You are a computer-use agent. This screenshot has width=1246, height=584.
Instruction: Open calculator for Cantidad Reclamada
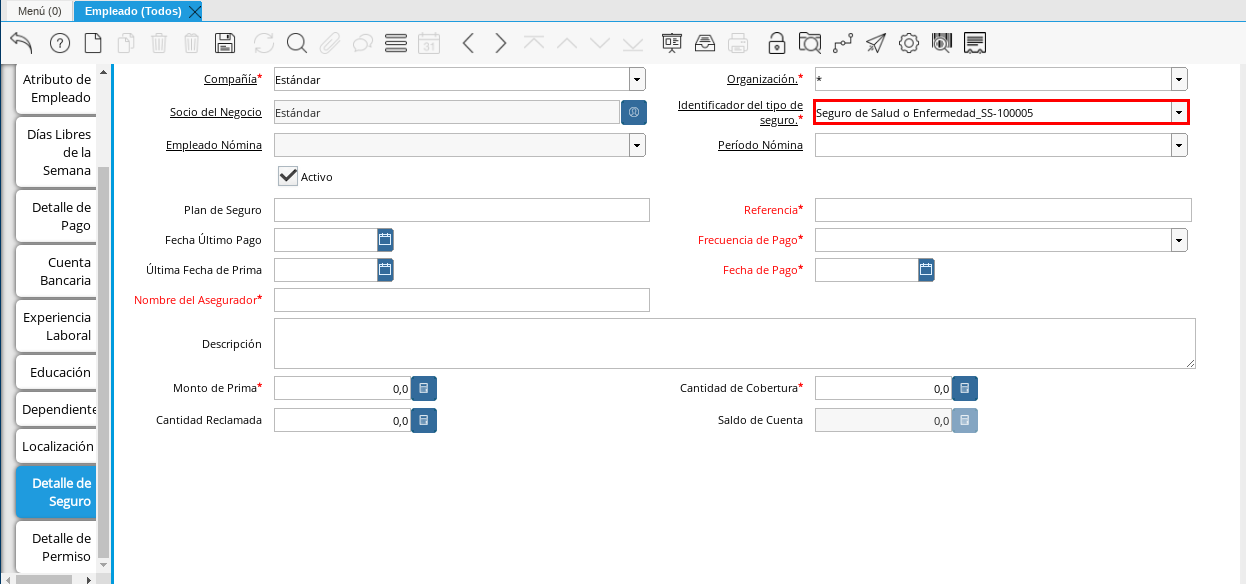424,421
